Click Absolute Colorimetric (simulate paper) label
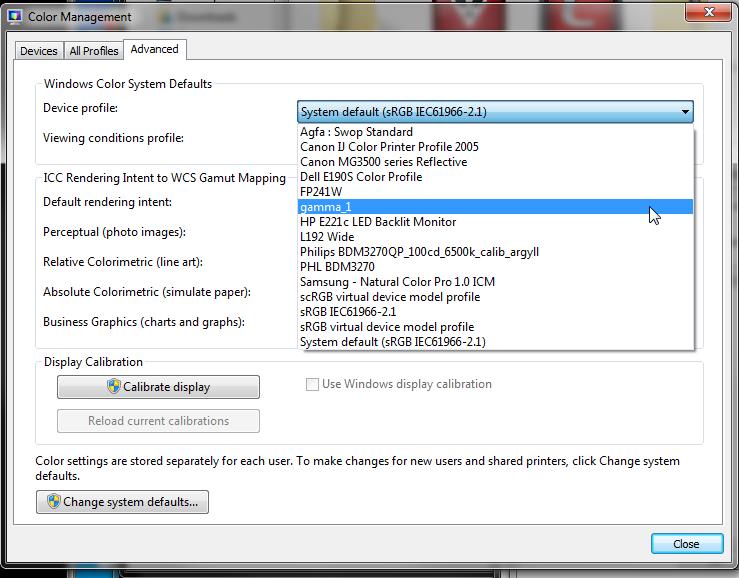Screen dimensions: 739x578 coord(147,292)
